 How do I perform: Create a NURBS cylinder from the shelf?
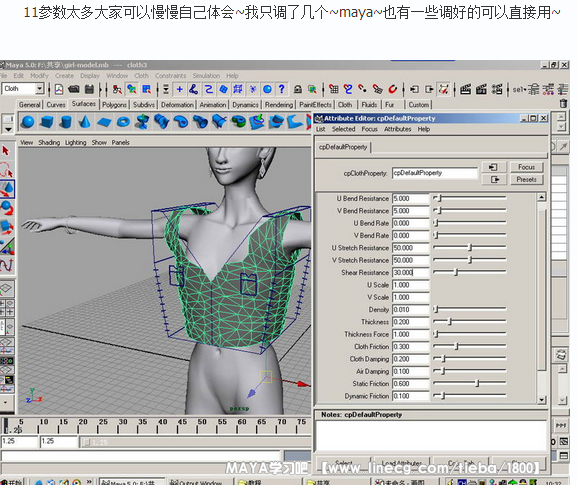(x=66, y=122)
